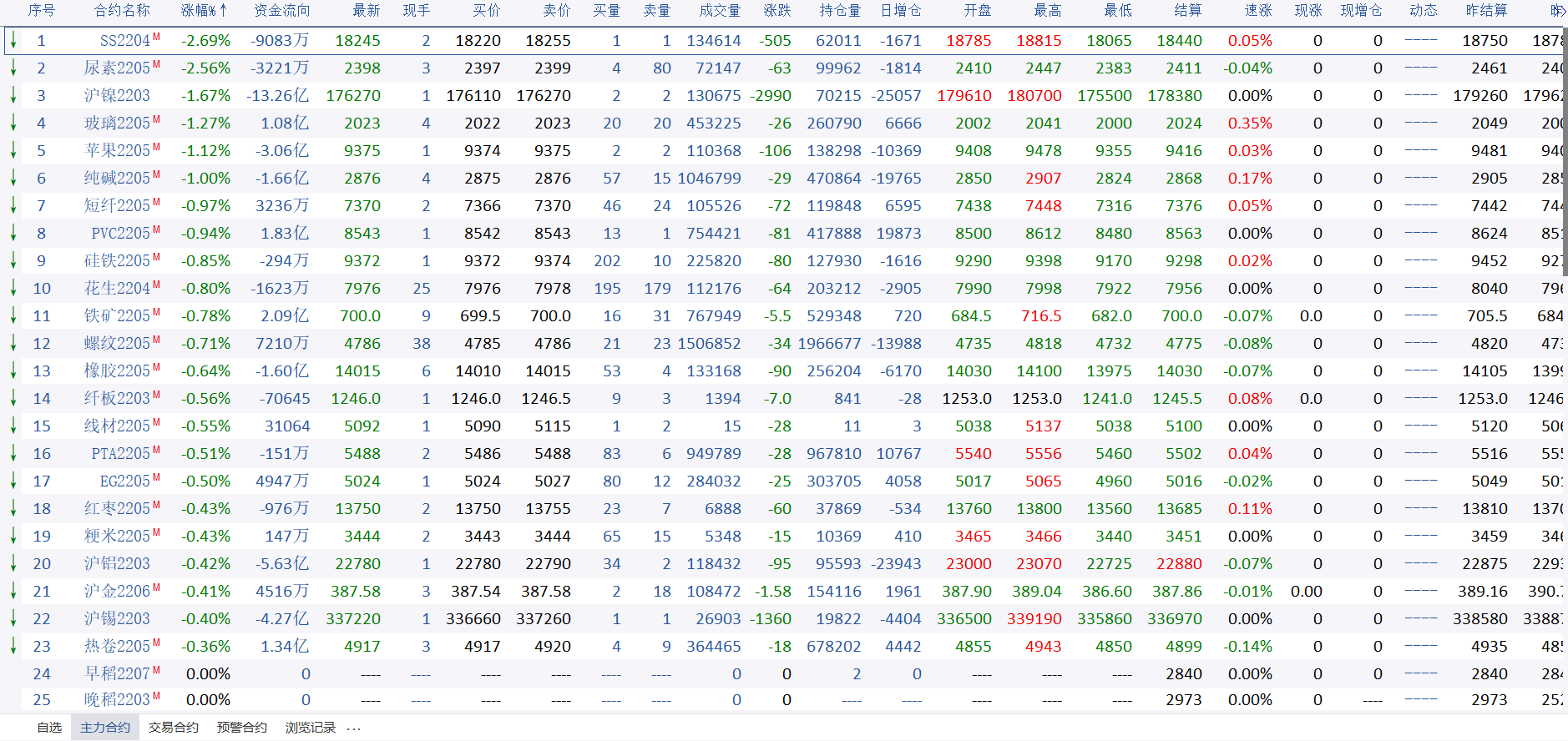Click the 昨结算 column header
This screenshot has height=741, width=1568.
(1486, 10)
